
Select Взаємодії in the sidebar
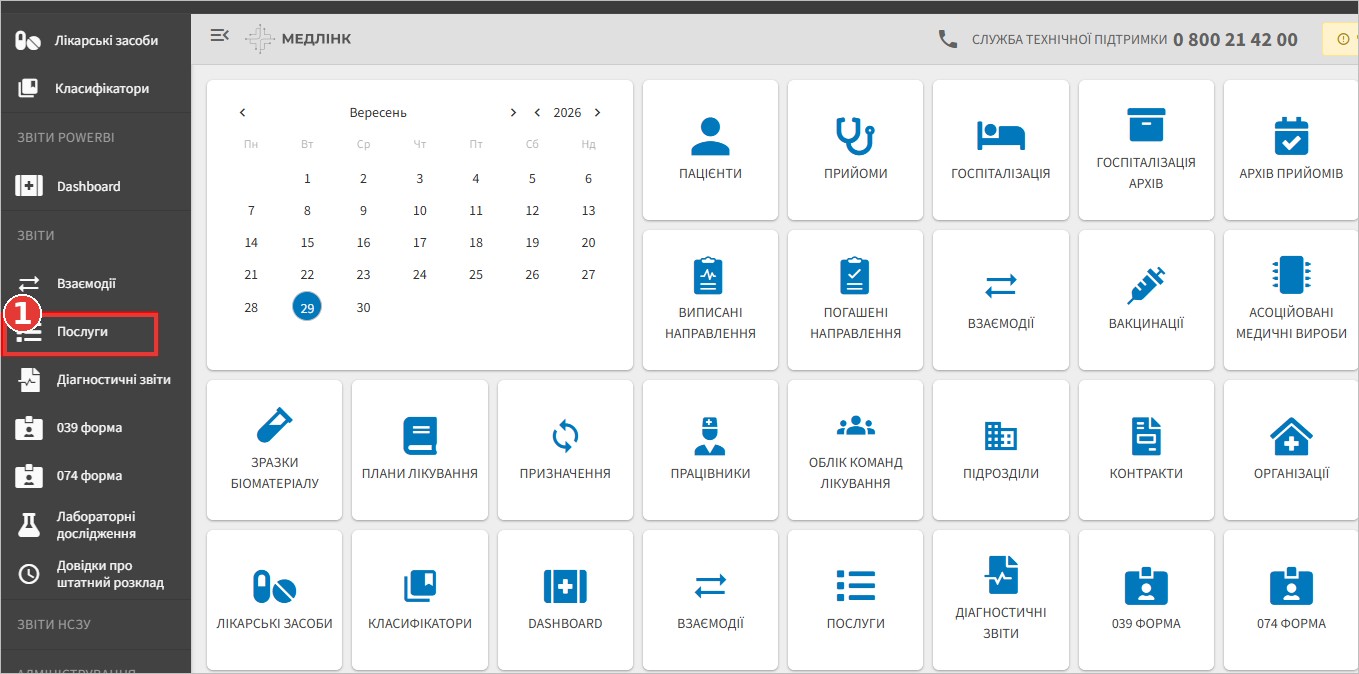[95, 283]
